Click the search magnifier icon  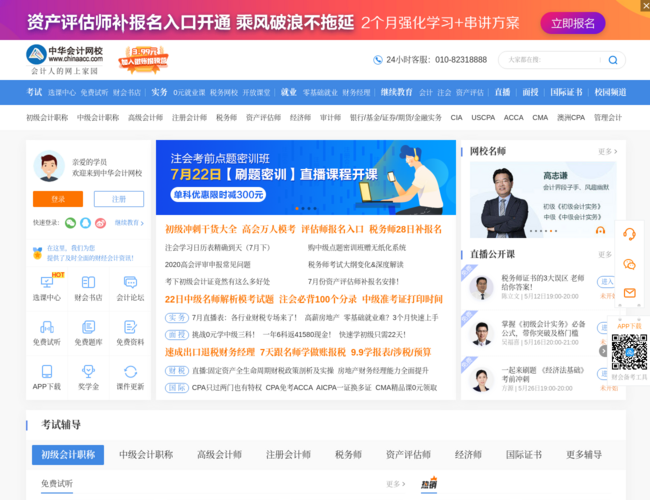[613, 60]
